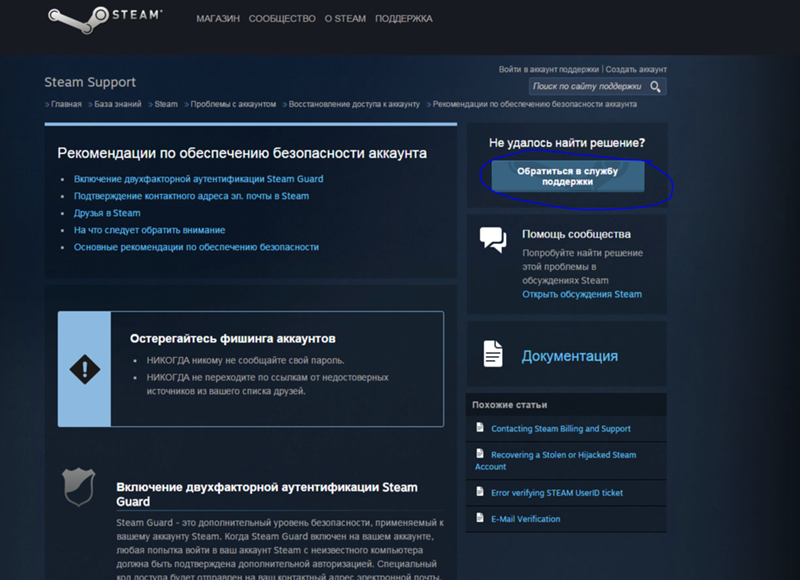800x580 pixels.
Task: Go to Steam breadcrumb
Action: [x=166, y=104]
